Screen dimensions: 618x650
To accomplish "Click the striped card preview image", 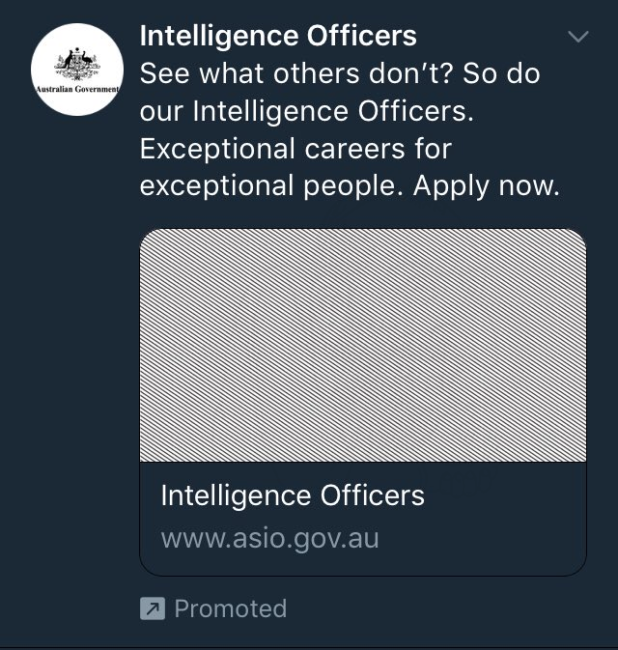I will [362, 345].
